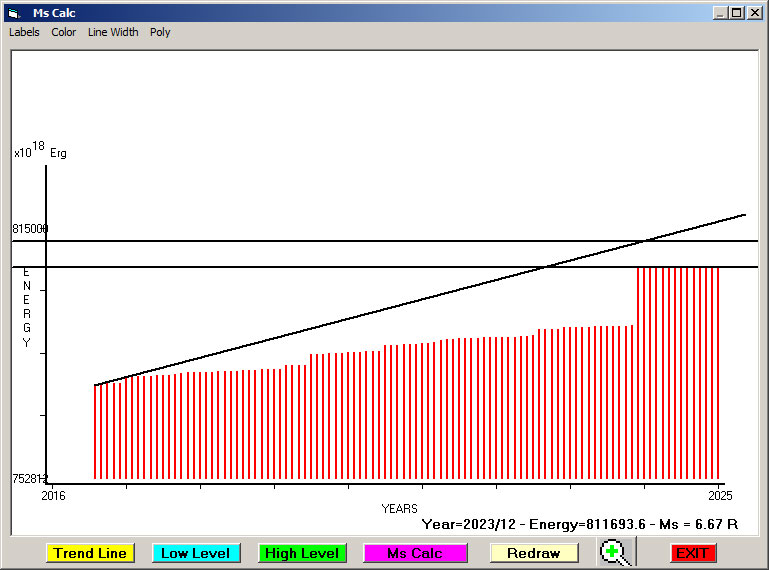Close the Ms Calc window
Image resolution: width=769 pixels, height=570 pixels.
(755, 13)
